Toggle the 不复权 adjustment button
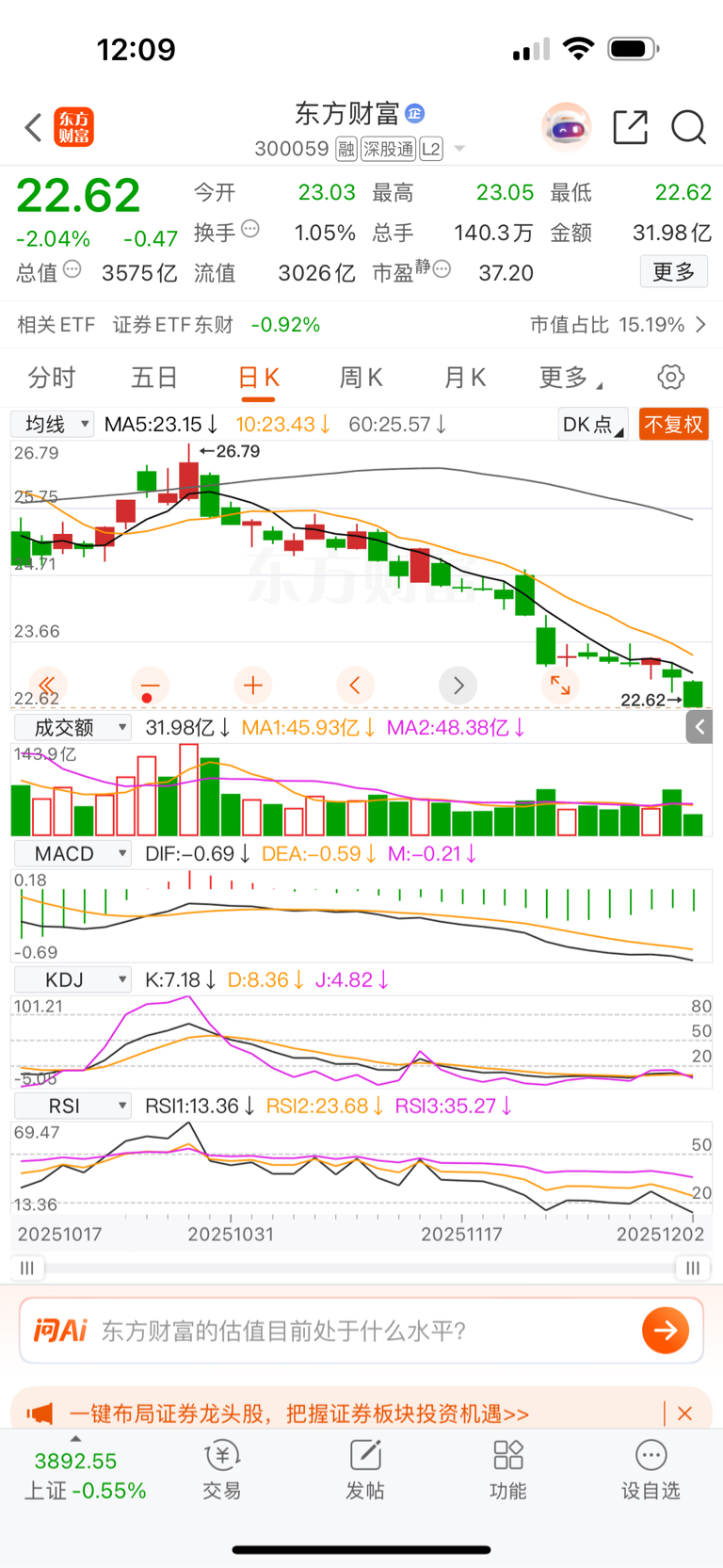Screen dimensions: 723x1568 pyautogui.click(x=673, y=425)
